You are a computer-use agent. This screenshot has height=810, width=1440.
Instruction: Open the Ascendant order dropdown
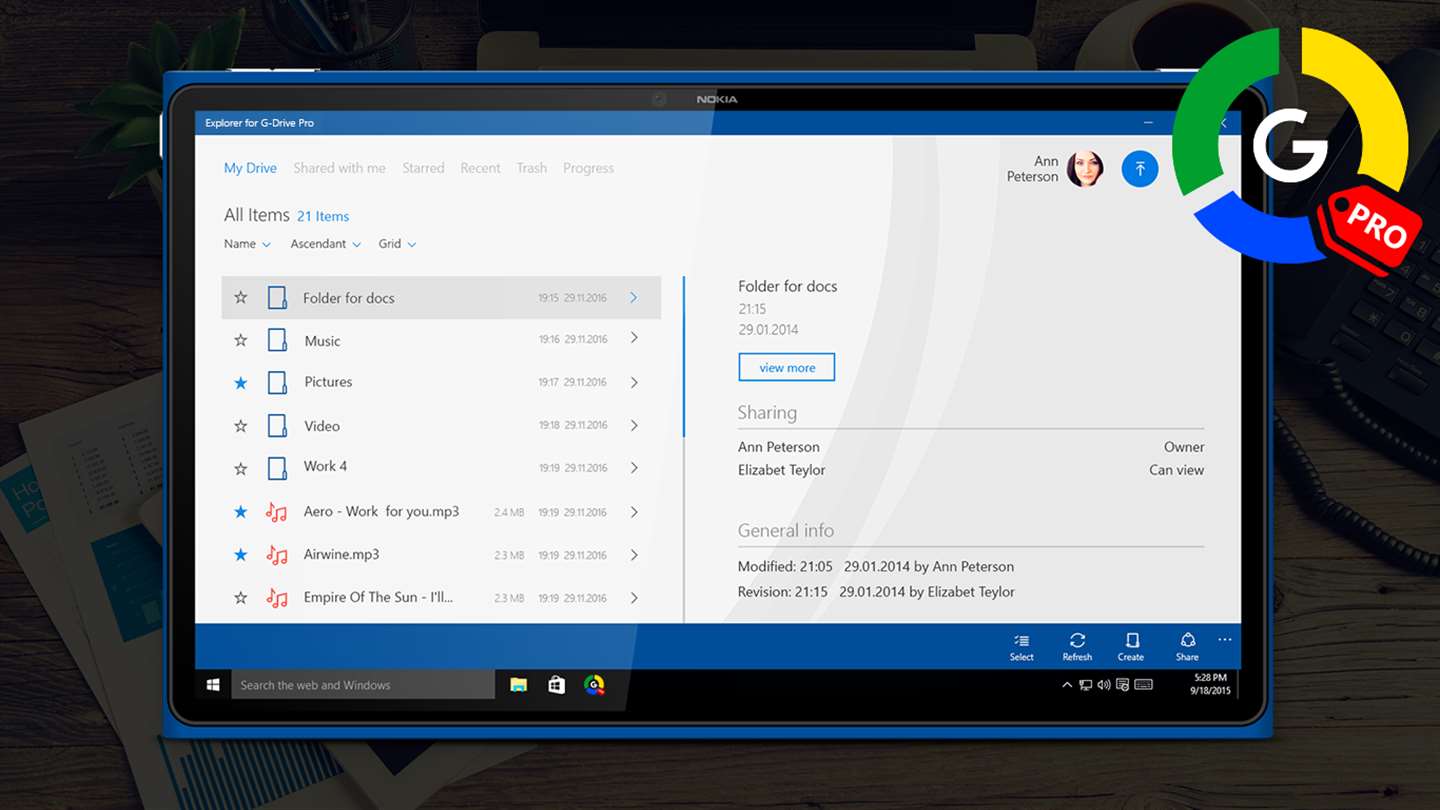[325, 244]
